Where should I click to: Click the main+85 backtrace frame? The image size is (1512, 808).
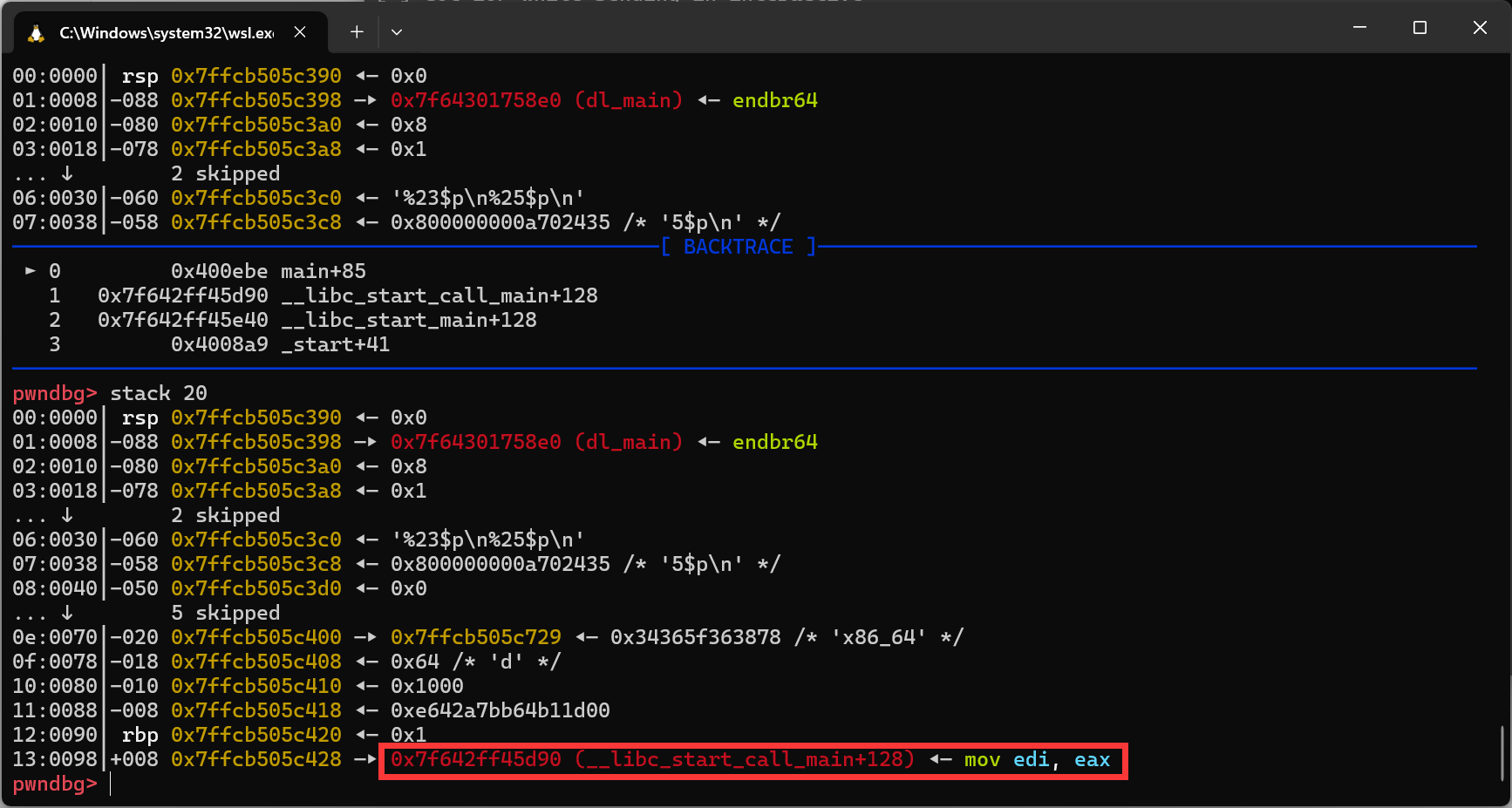click(x=323, y=271)
